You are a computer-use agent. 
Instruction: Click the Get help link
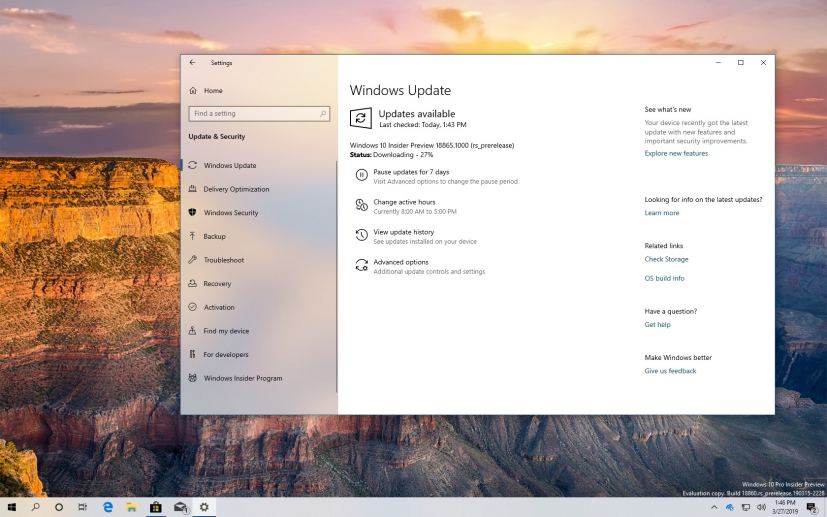(x=658, y=325)
